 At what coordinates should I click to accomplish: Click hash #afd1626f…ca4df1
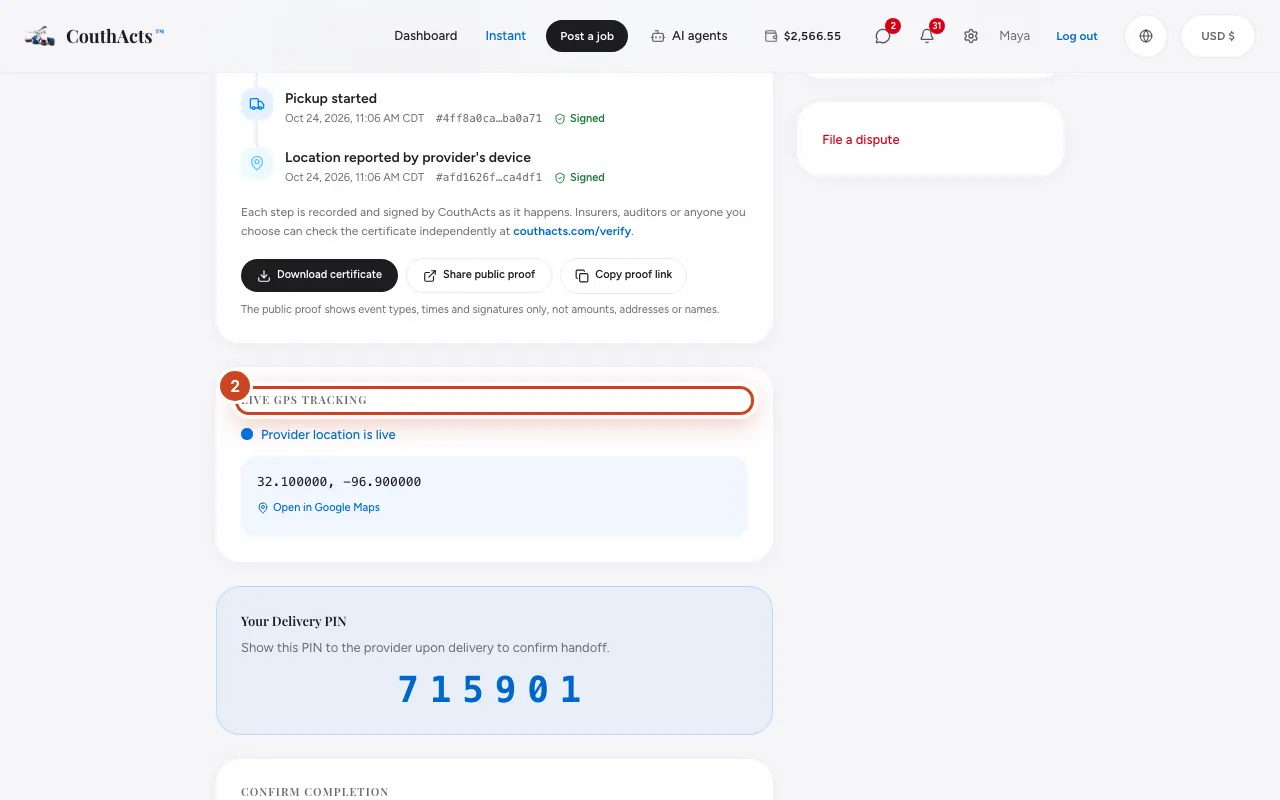(489, 177)
